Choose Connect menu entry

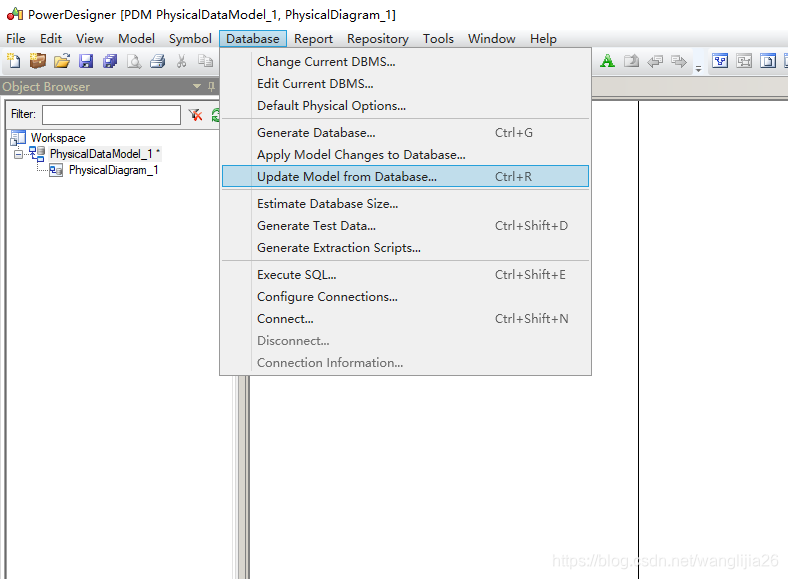coord(405,319)
